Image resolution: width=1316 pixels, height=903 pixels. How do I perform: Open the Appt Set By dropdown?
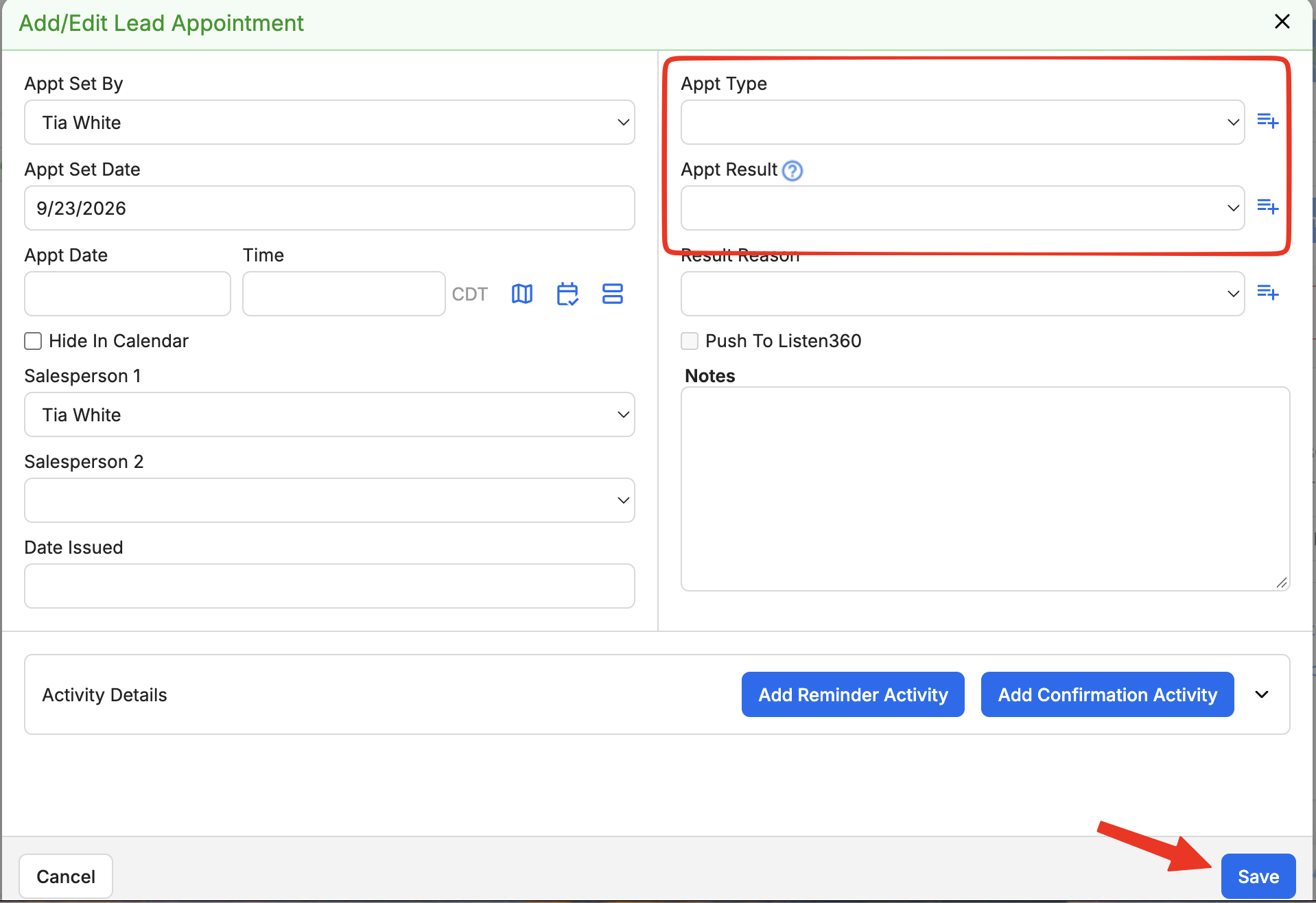pyautogui.click(x=329, y=122)
